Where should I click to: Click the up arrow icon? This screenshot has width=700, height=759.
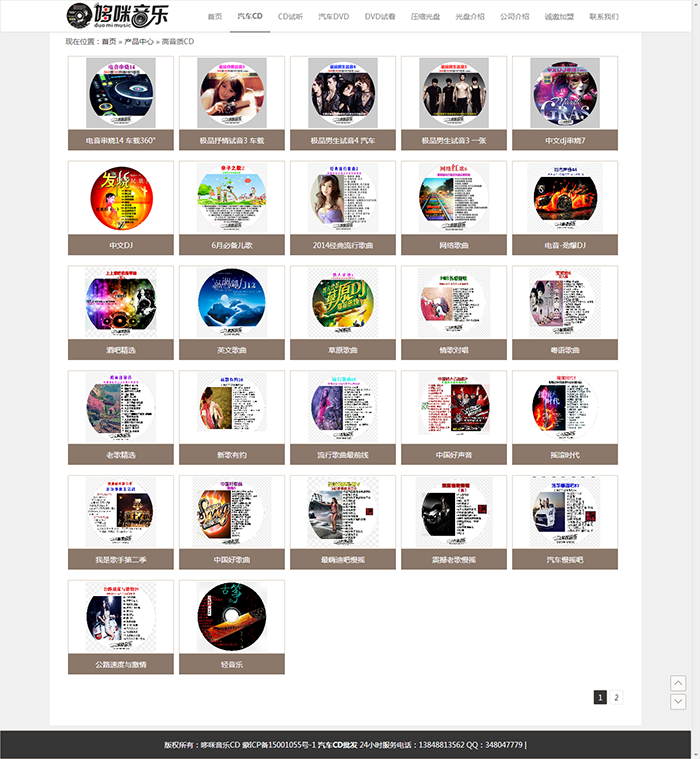678,683
